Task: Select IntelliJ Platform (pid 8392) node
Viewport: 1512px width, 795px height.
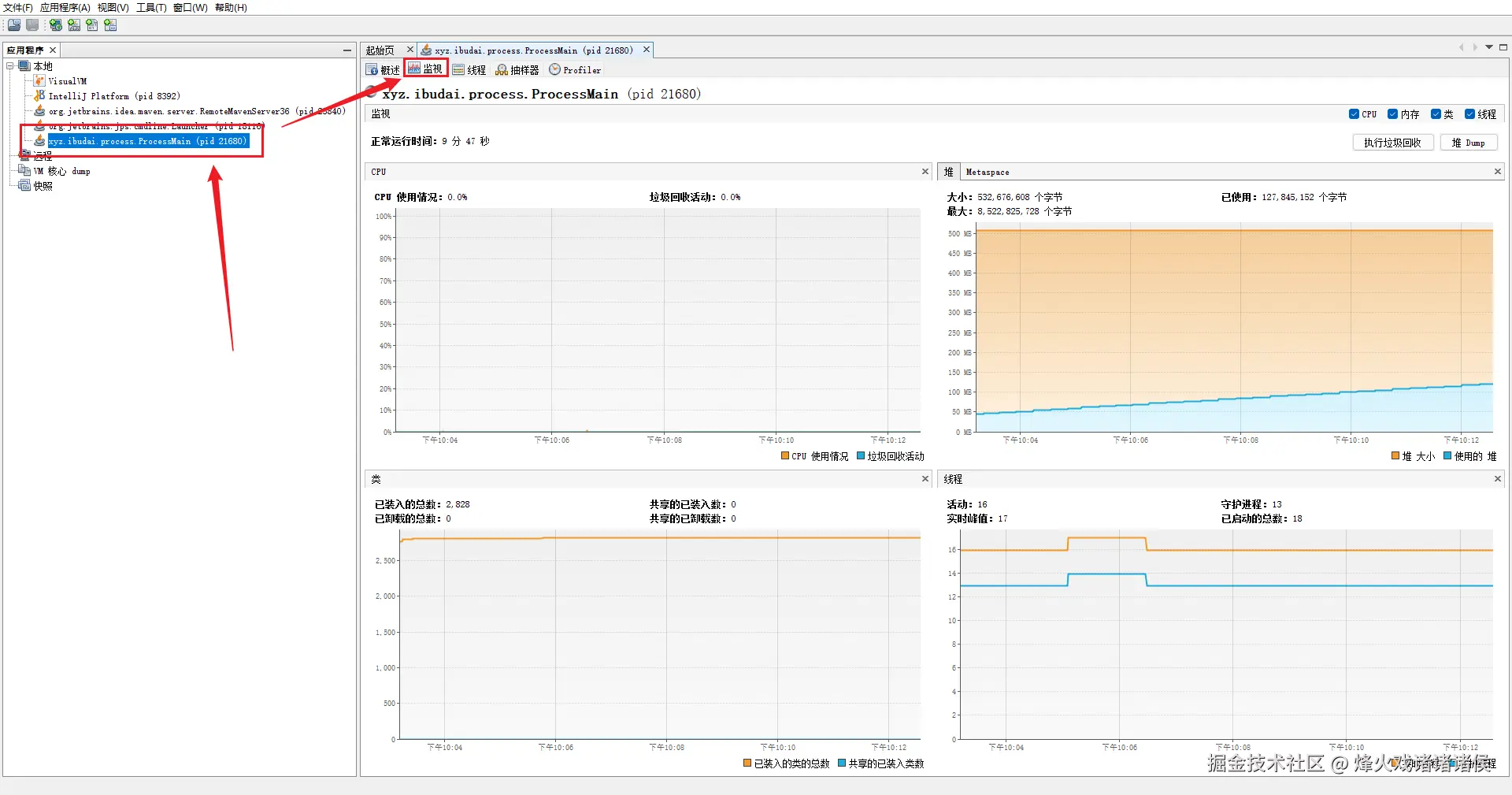Action: 114,96
